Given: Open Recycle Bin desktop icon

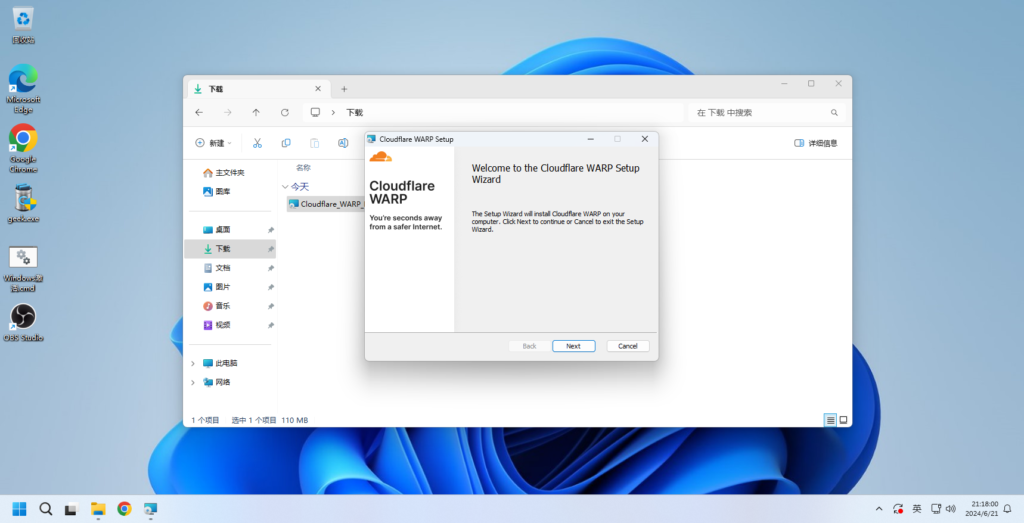Looking at the screenshot, I should click(x=23, y=25).
